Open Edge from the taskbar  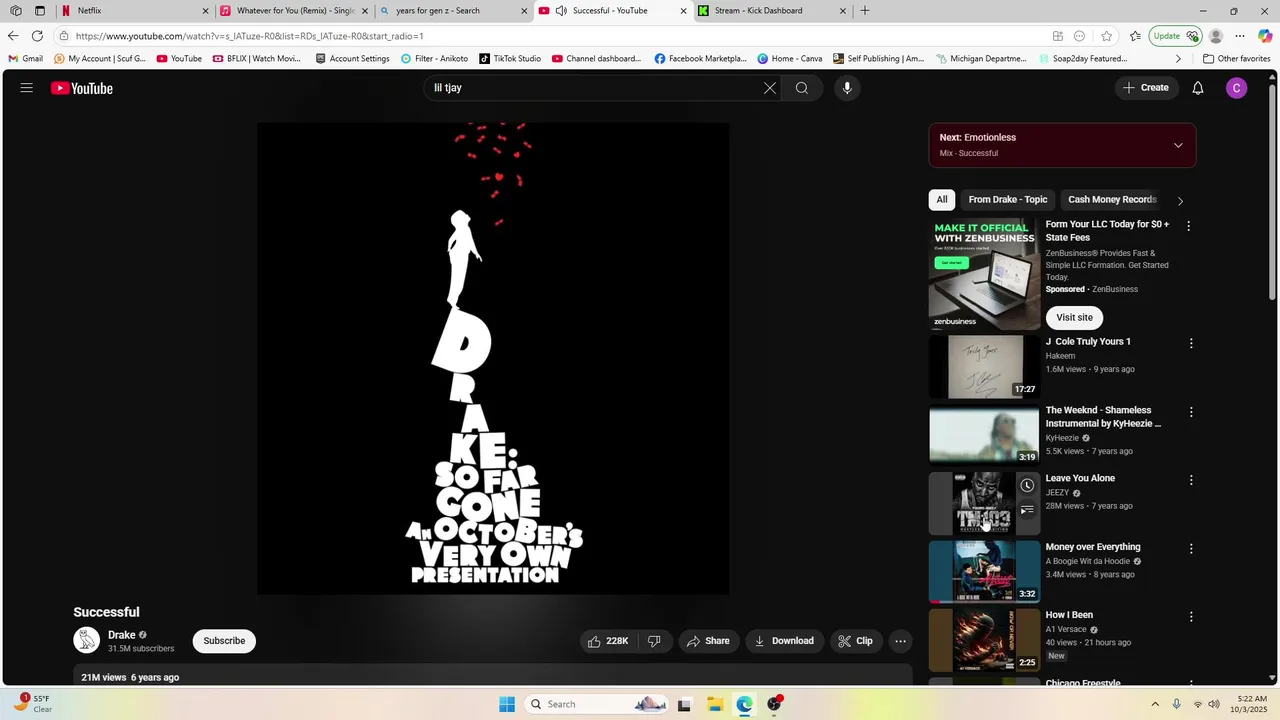744,704
